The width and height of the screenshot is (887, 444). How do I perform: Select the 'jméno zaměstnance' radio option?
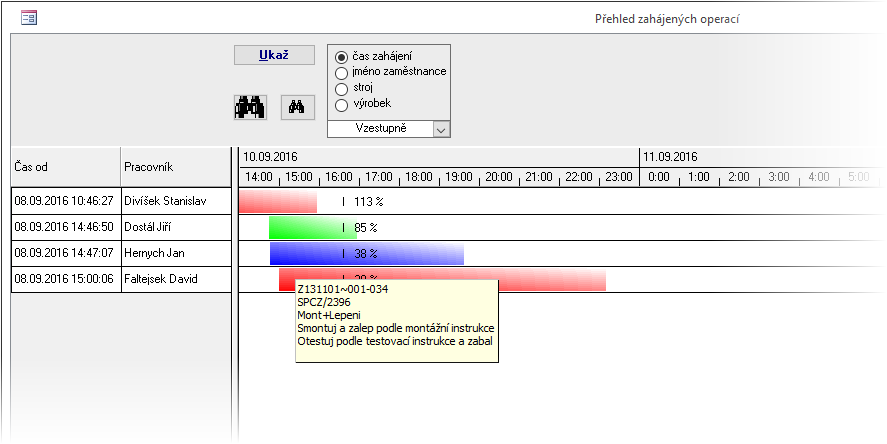point(342,73)
